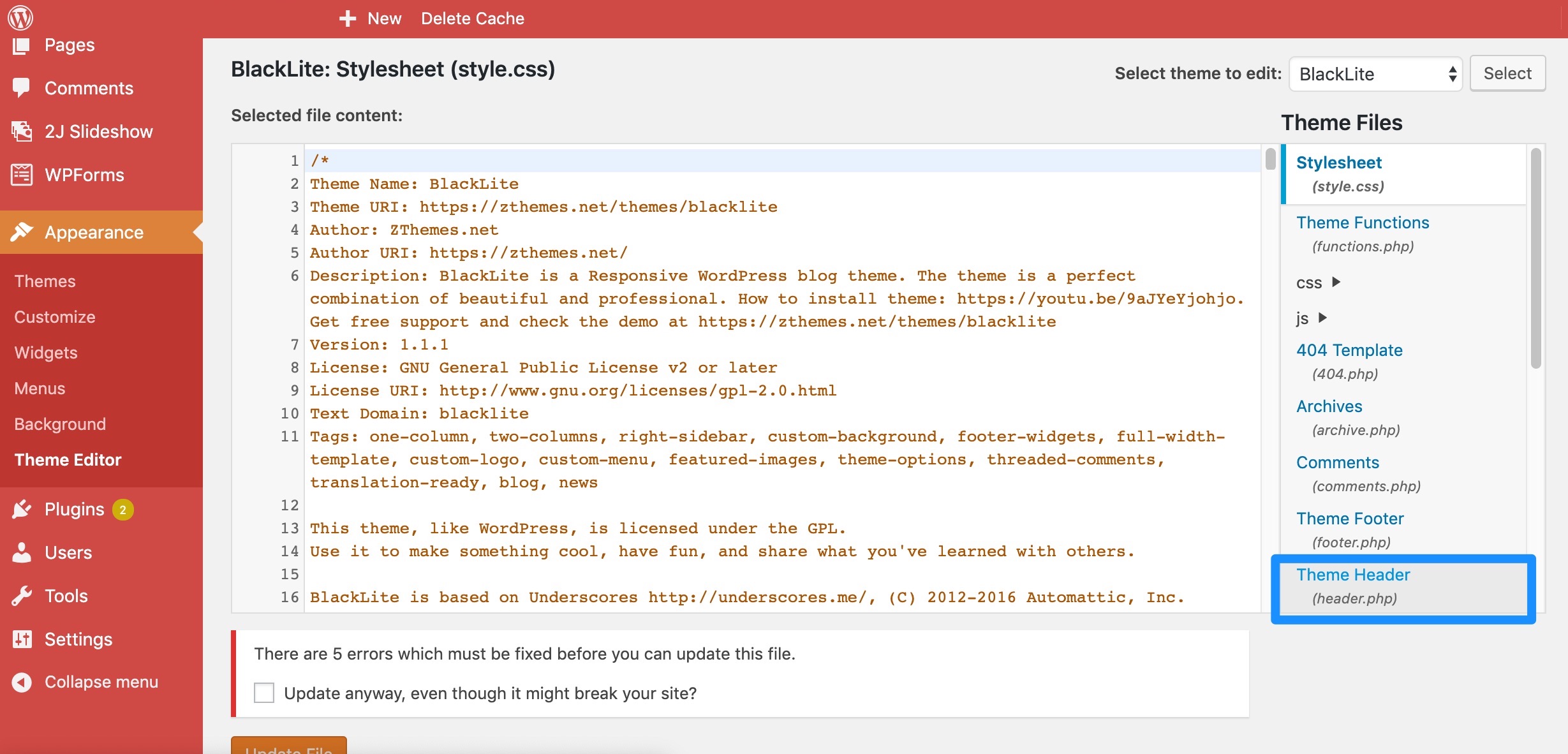The image size is (1568, 754).
Task: Click the Tools wrench icon
Action: click(x=22, y=596)
